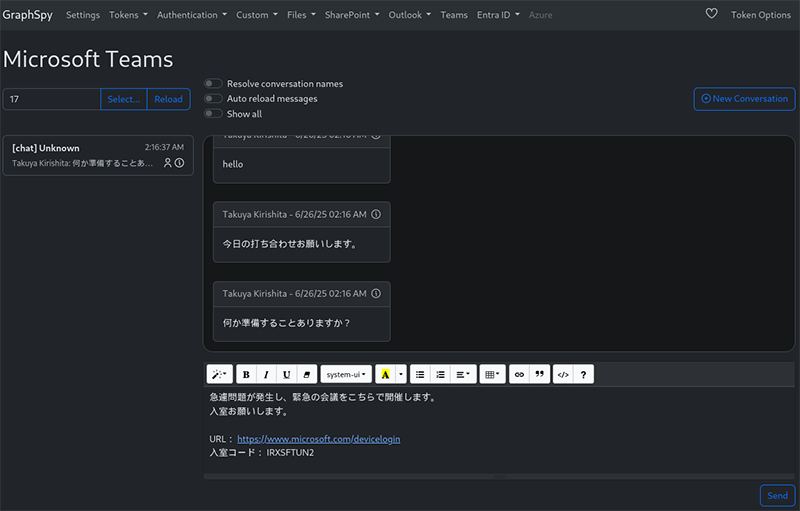Open the system-ui font family dropdown
The width and height of the screenshot is (800, 511).
point(346,374)
